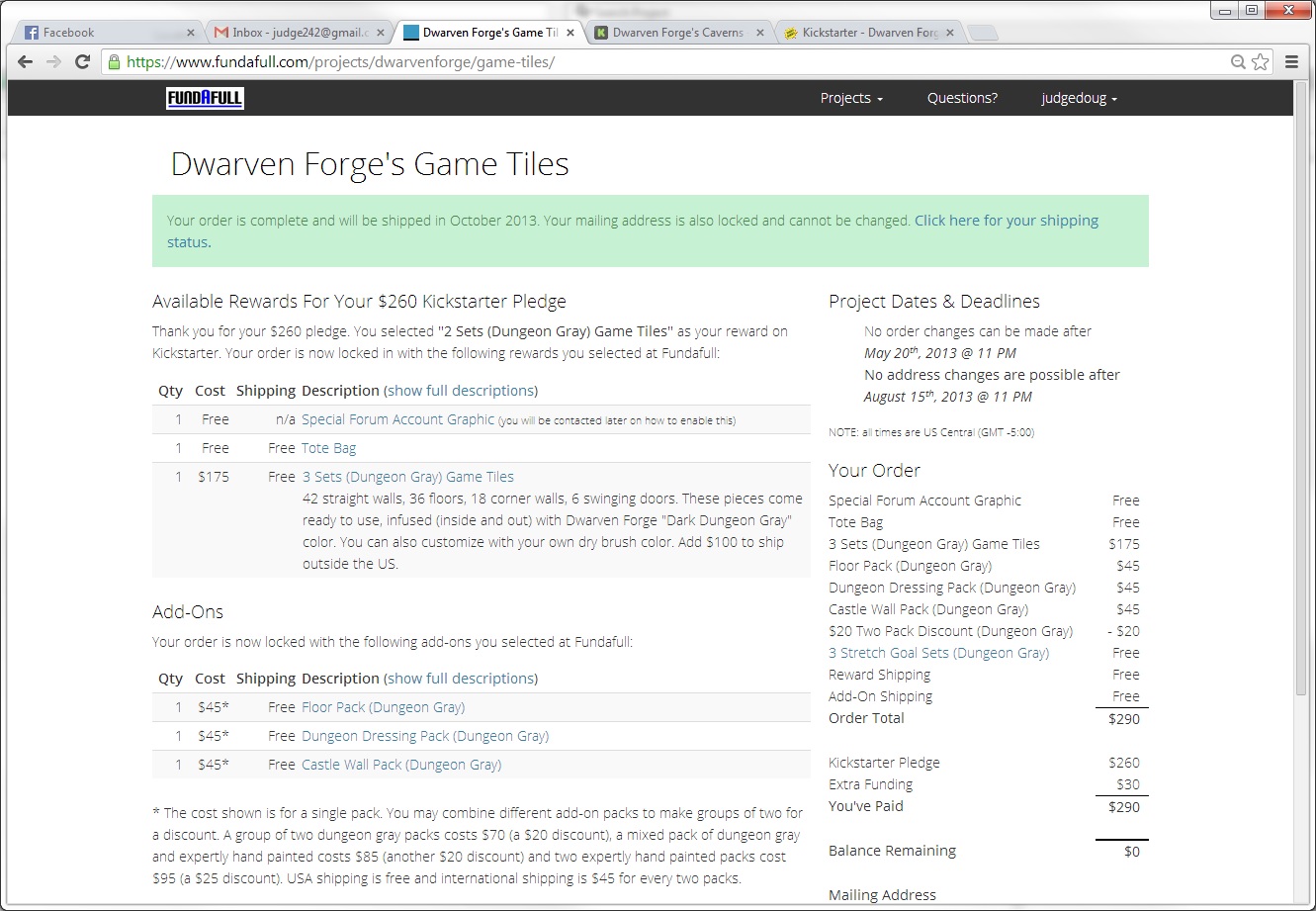This screenshot has width=1316, height=911.
Task: Close the Dwarven Forge's Caverns tab
Action: [760, 33]
